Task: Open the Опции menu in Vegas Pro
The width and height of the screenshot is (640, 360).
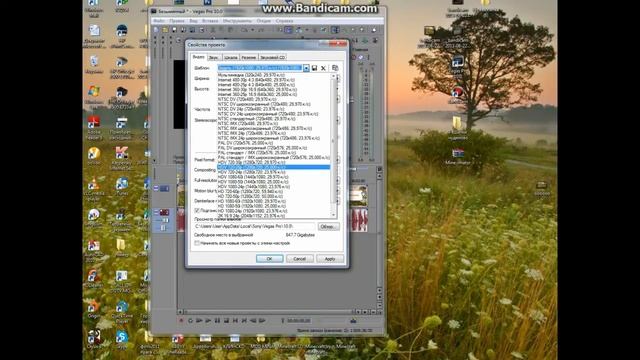Action: click(x=264, y=21)
